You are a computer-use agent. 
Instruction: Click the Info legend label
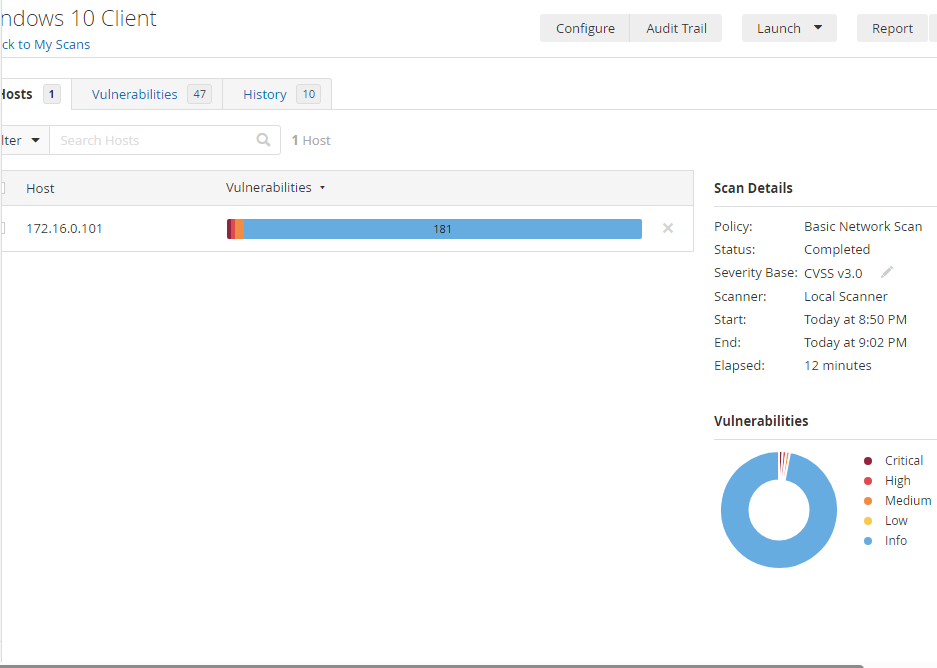pyautogui.click(x=896, y=541)
